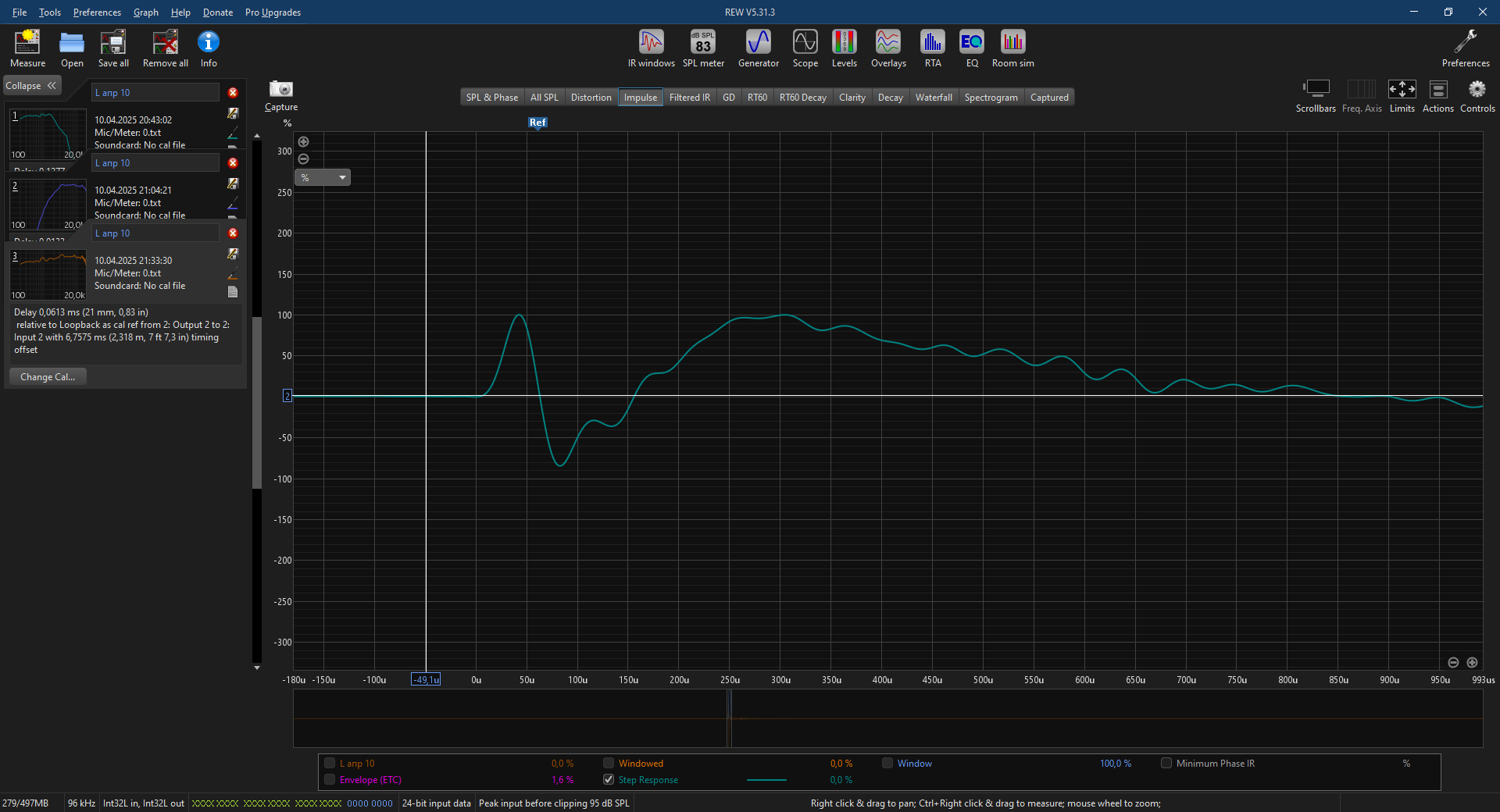
Task: Open the File menu
Action: (x=20, y=12)
